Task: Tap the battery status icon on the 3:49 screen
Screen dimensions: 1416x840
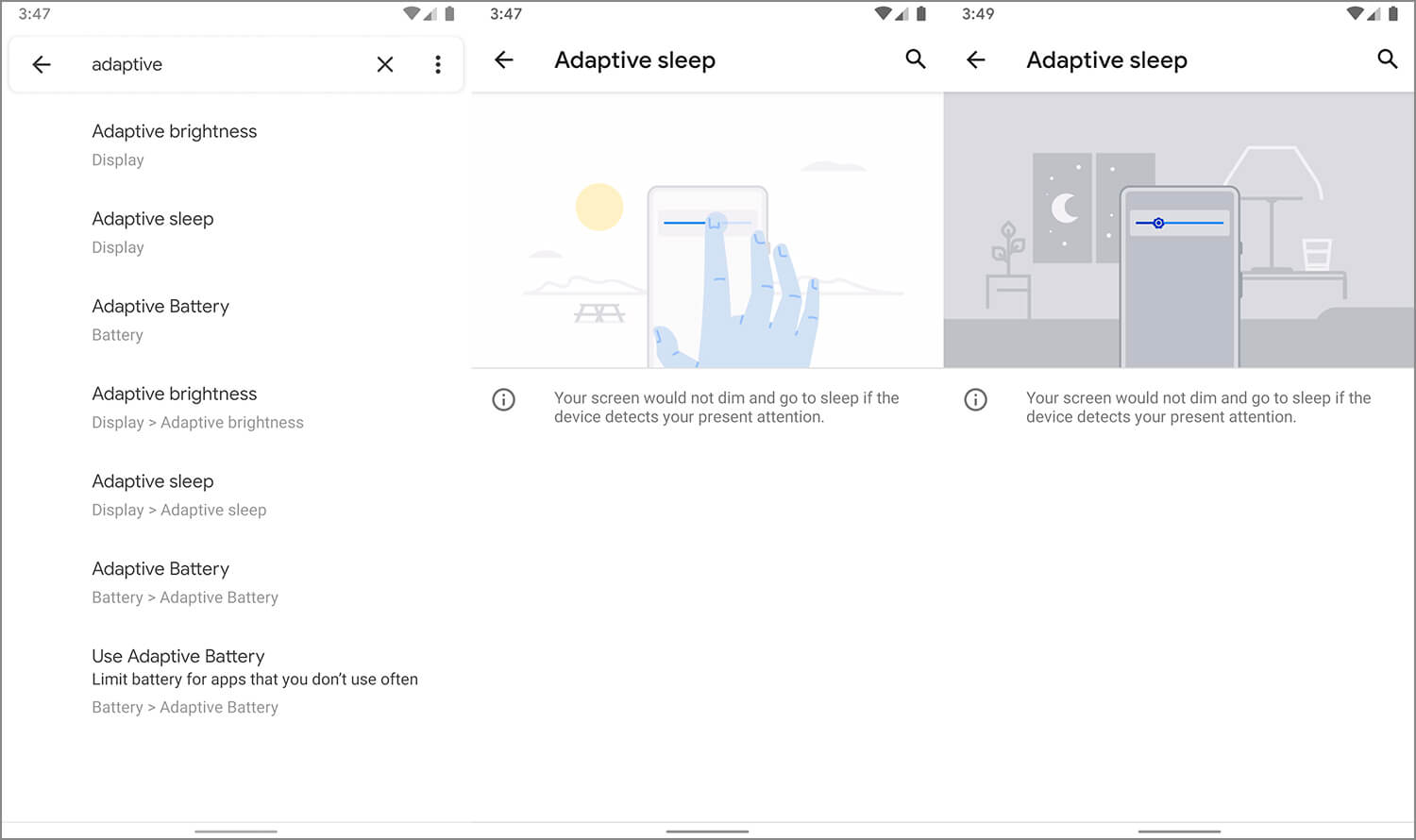Action: pos(1393,14)
